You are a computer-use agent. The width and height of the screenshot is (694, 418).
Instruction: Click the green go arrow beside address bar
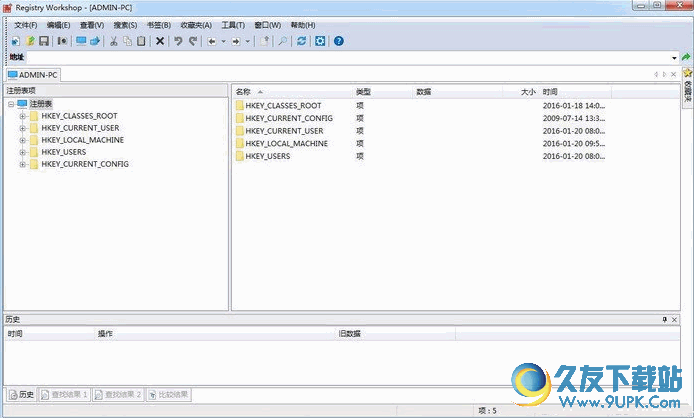tap(686, 57)
